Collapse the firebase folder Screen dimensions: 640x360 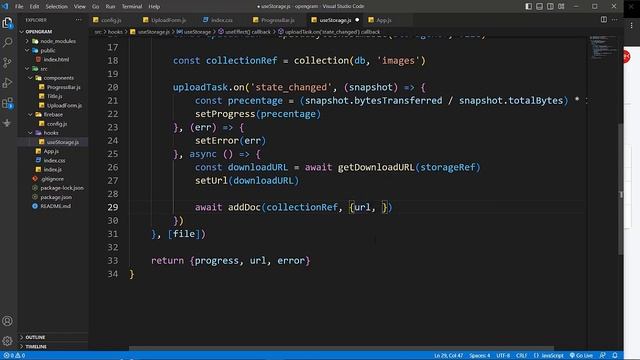[x=53, y=114]
